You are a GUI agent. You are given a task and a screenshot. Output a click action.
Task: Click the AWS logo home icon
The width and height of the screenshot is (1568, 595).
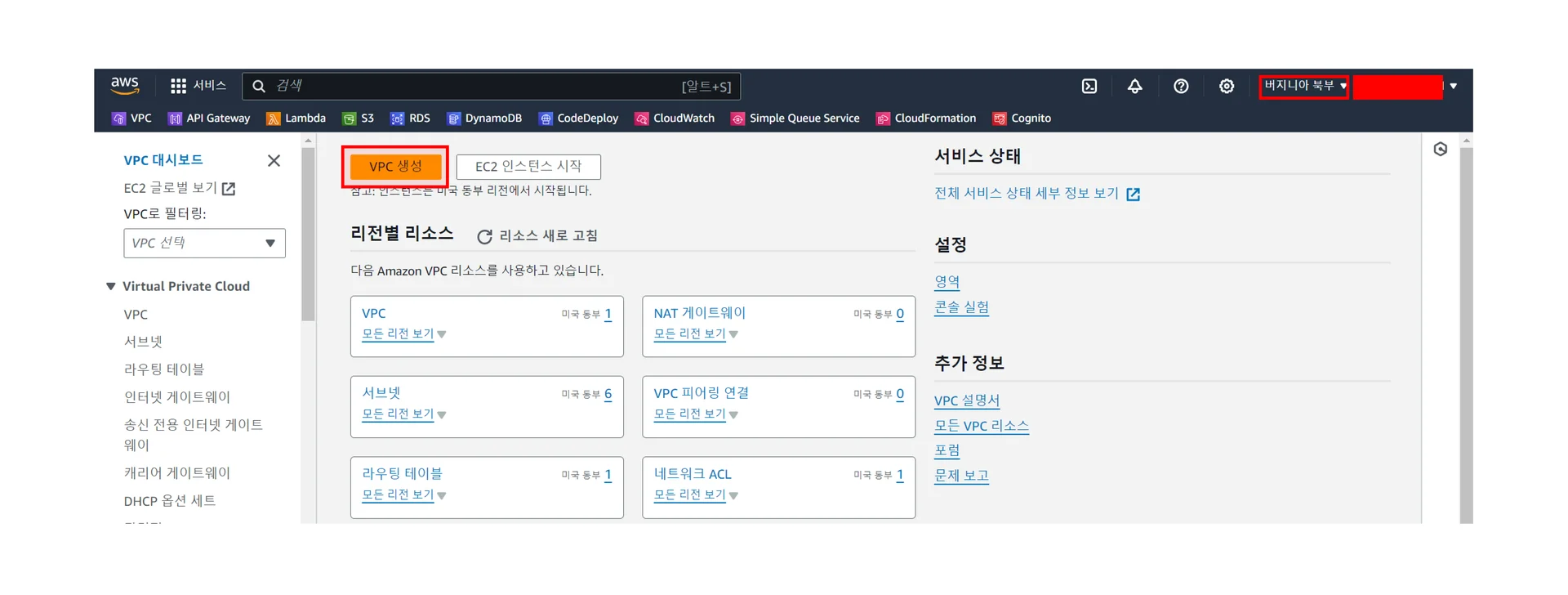click(x=125, y=85)
